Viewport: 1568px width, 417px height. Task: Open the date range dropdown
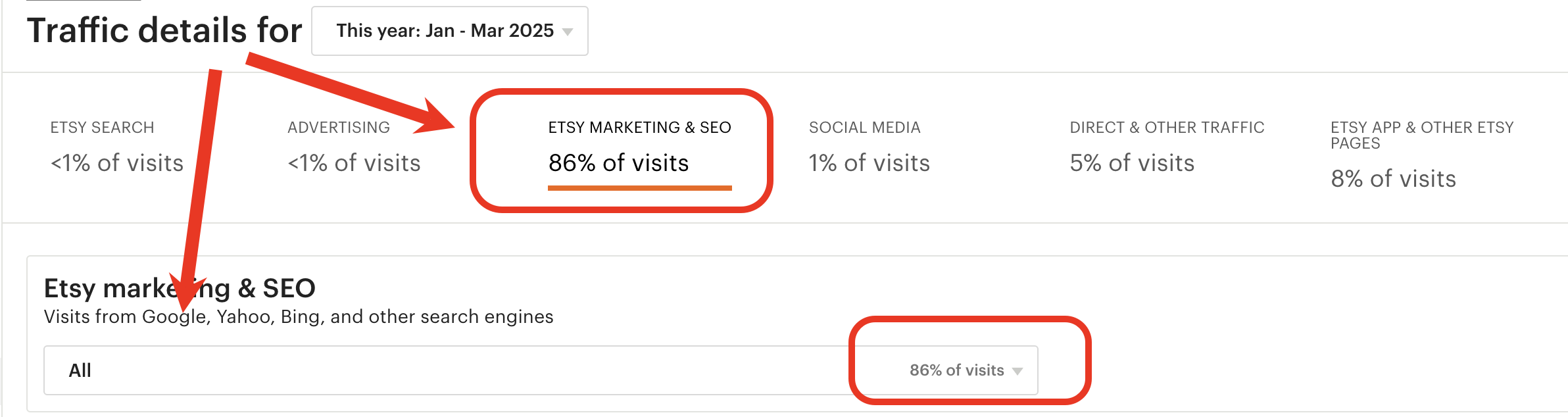point(450,31)
